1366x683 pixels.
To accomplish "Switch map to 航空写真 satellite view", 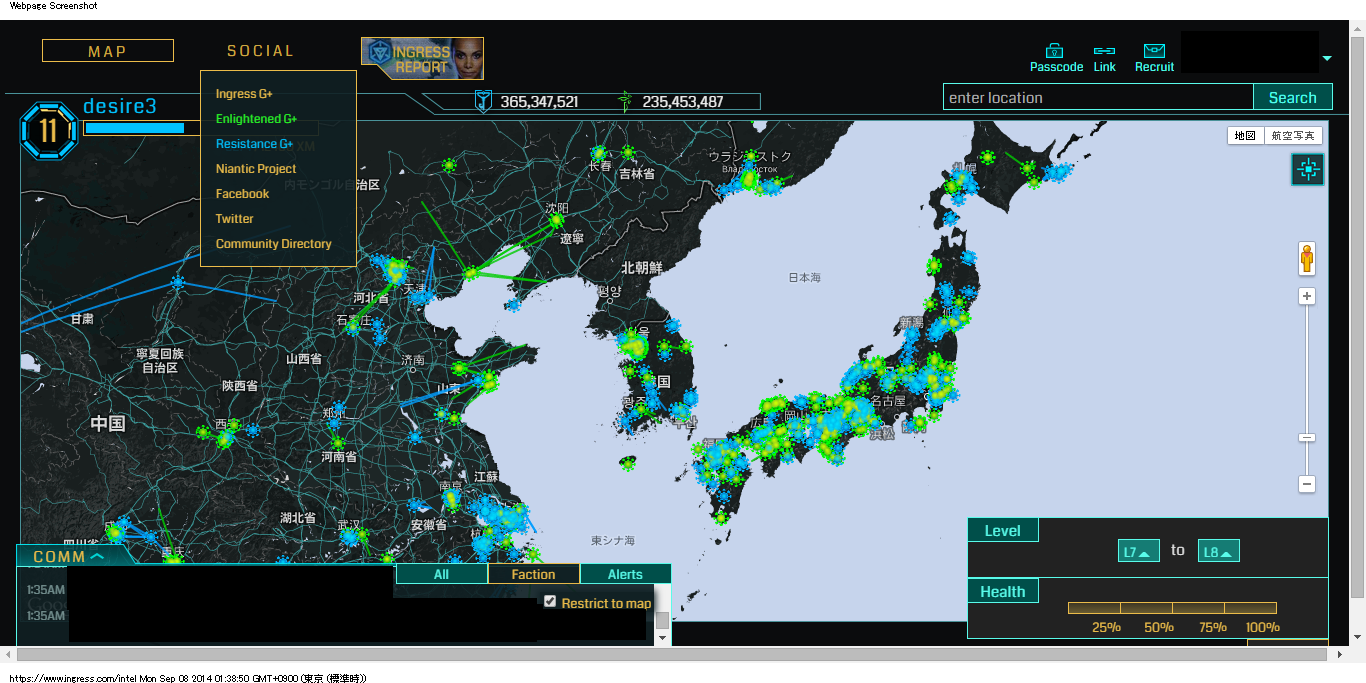I will [1293, 135].
